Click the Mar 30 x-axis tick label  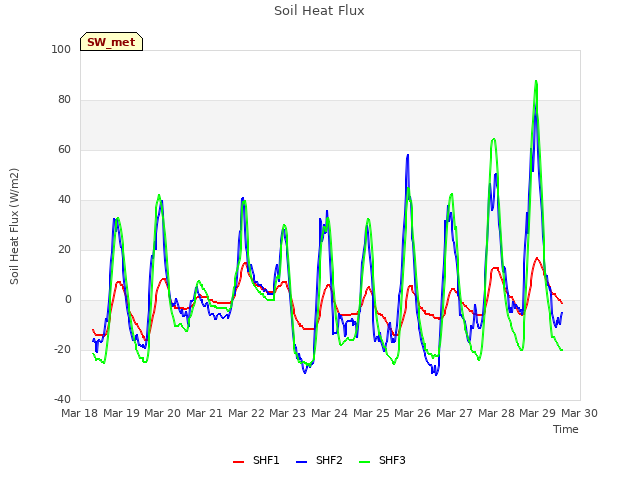pos(579,413)
